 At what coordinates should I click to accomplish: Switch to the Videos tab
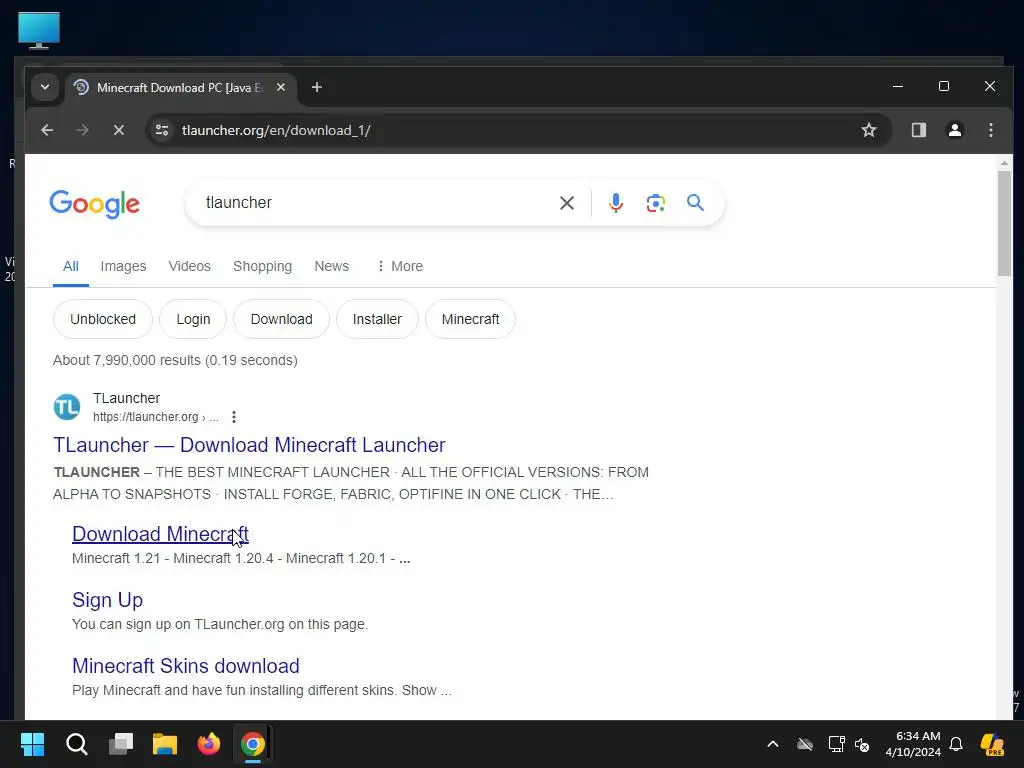pyautogui.click(x=189, y=266)
